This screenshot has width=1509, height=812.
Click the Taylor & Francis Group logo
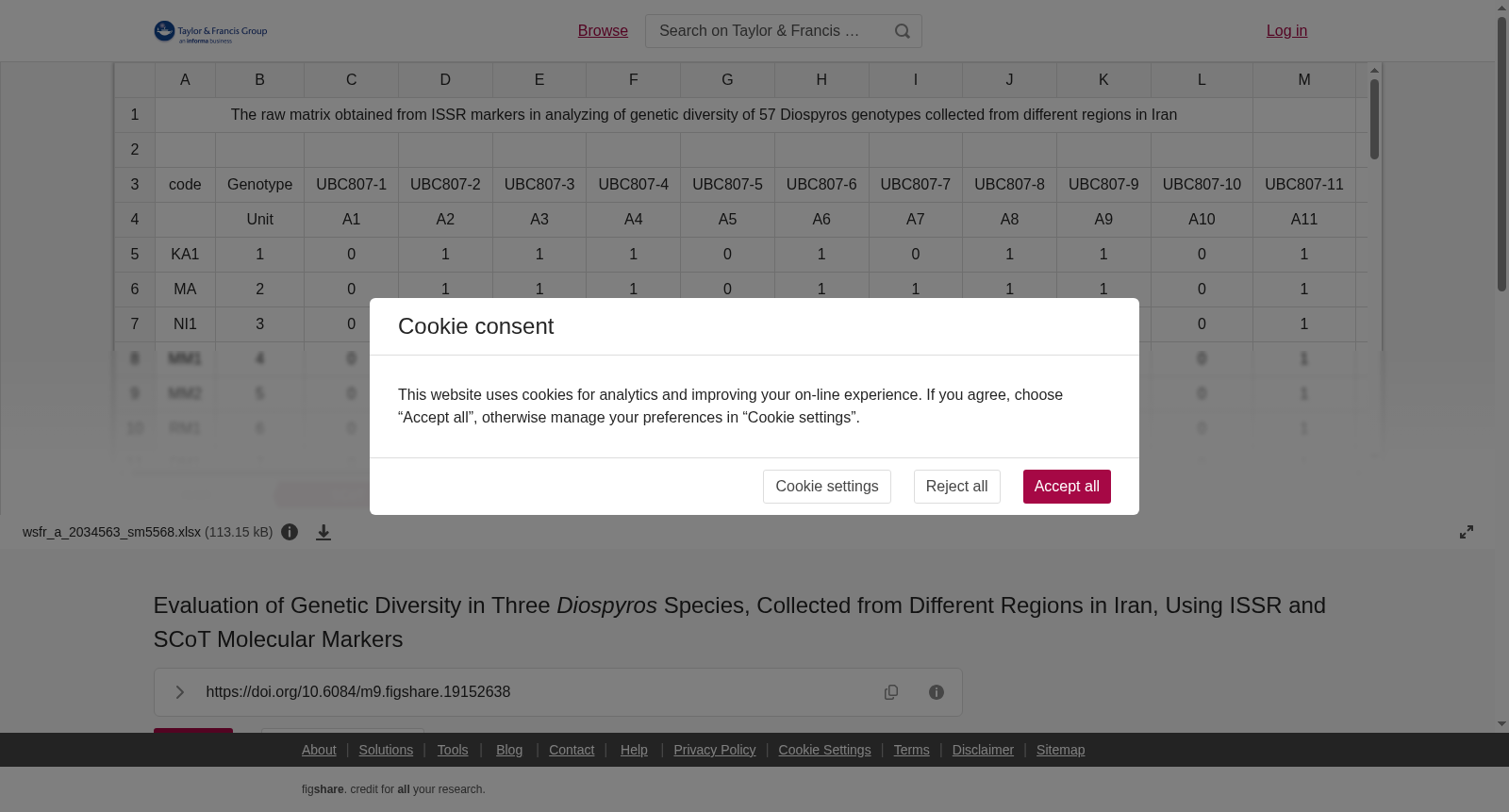click(x=210, y=31)
